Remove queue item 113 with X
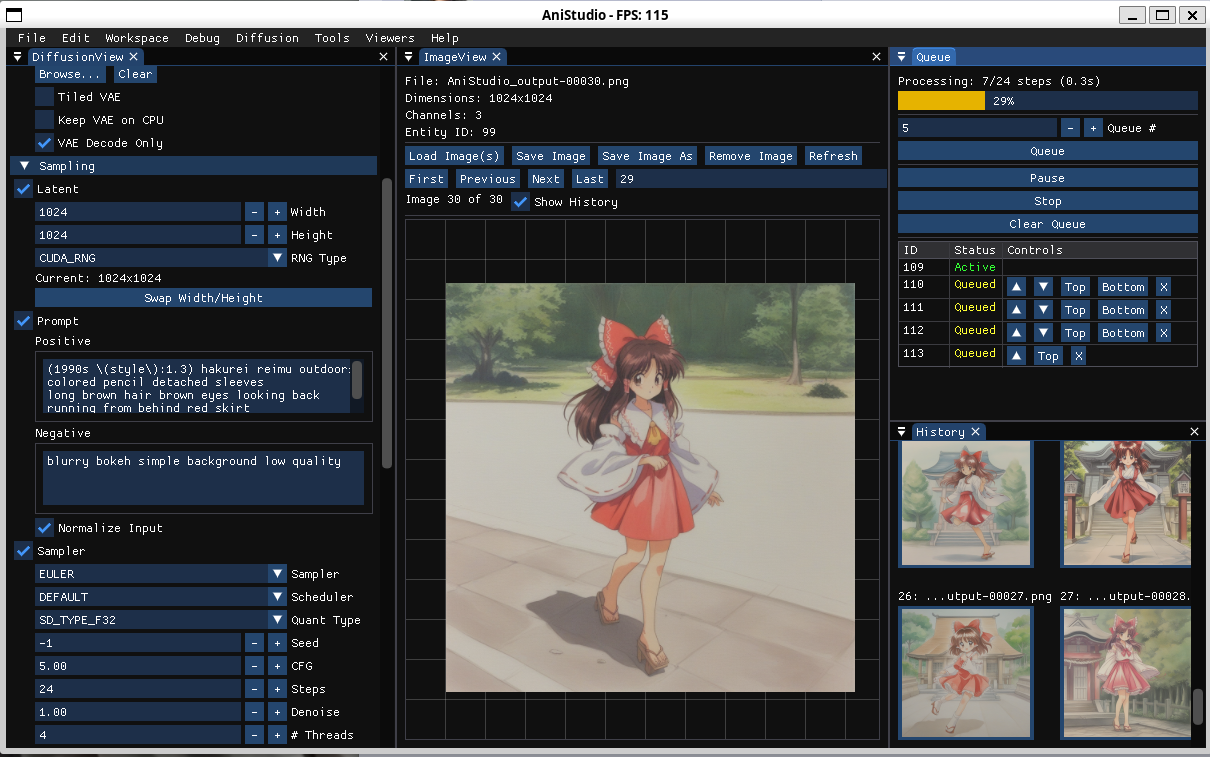The width and height of the screenshot is (1210, 757). [x=1078, y=356]
